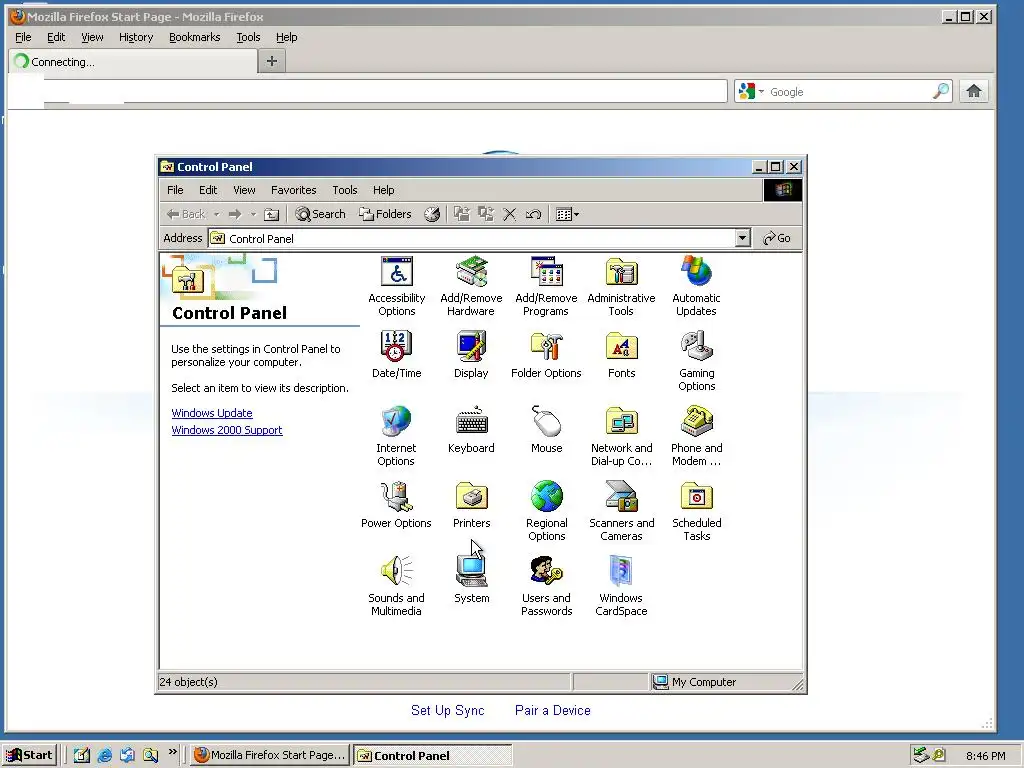Open Control Panel View menu
Viewport: 1024px width, 768px height.
(244, 190)
